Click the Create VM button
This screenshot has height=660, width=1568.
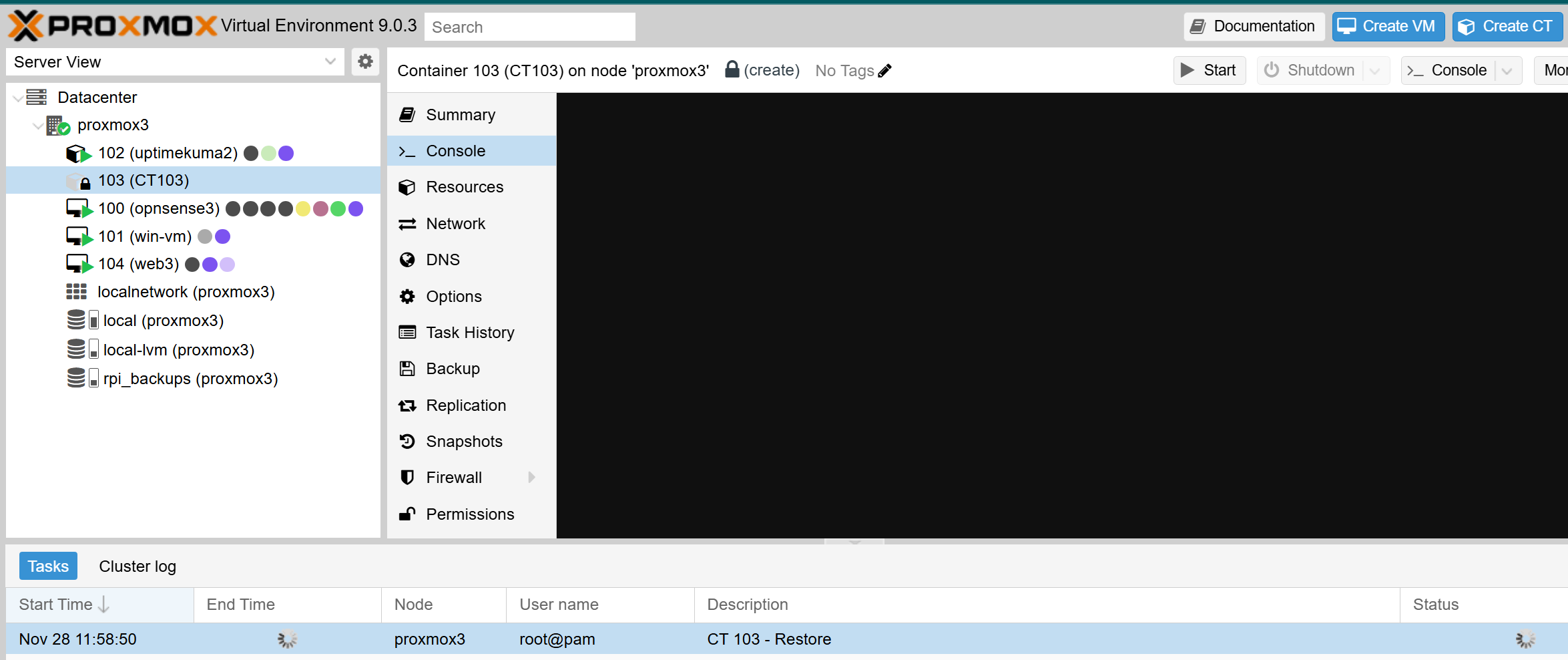[1388, 27]
